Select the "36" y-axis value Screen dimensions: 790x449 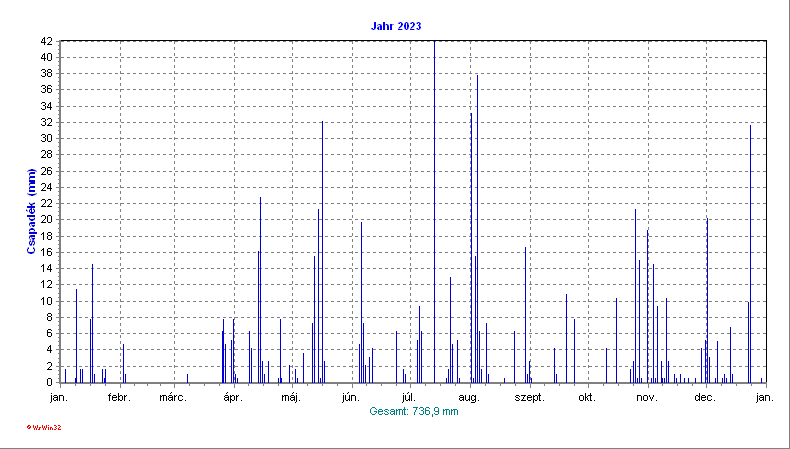pos(47,90)
